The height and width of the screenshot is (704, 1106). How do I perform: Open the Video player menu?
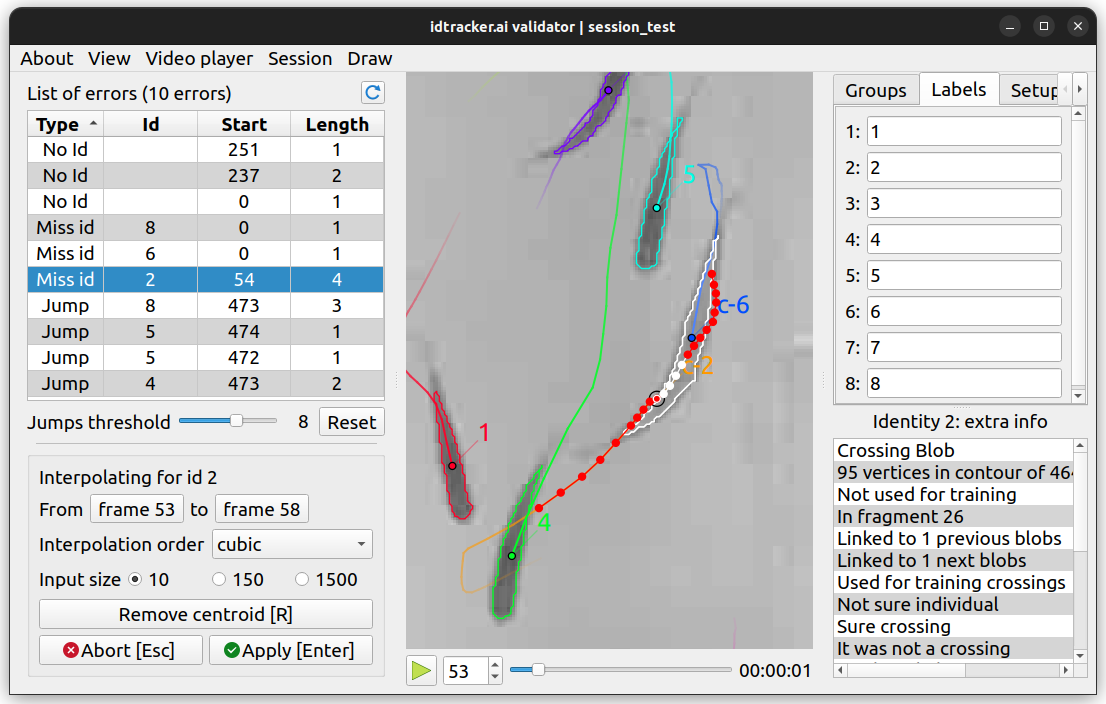point(199,59)
